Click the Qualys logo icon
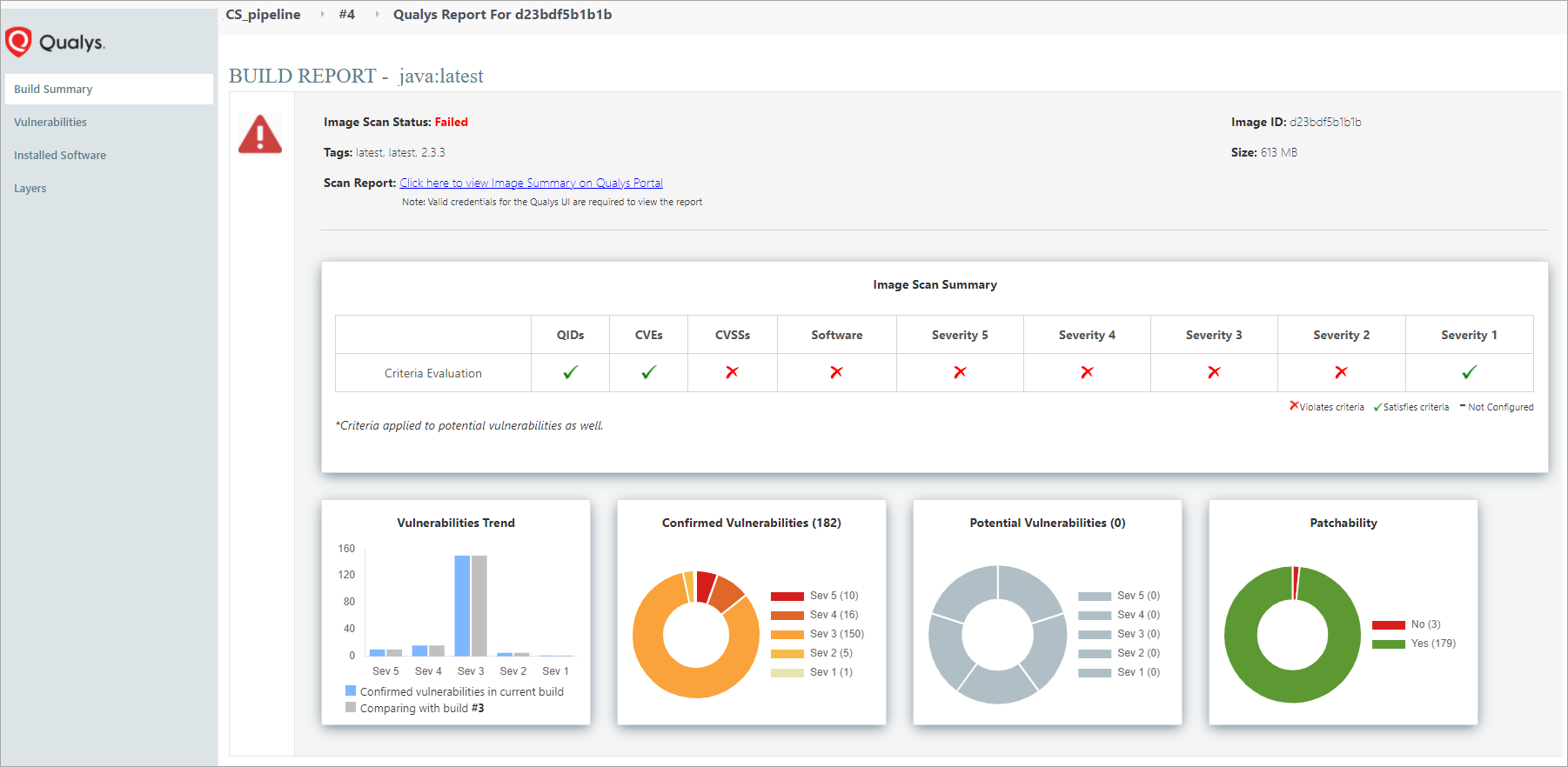 coord(18,42)
